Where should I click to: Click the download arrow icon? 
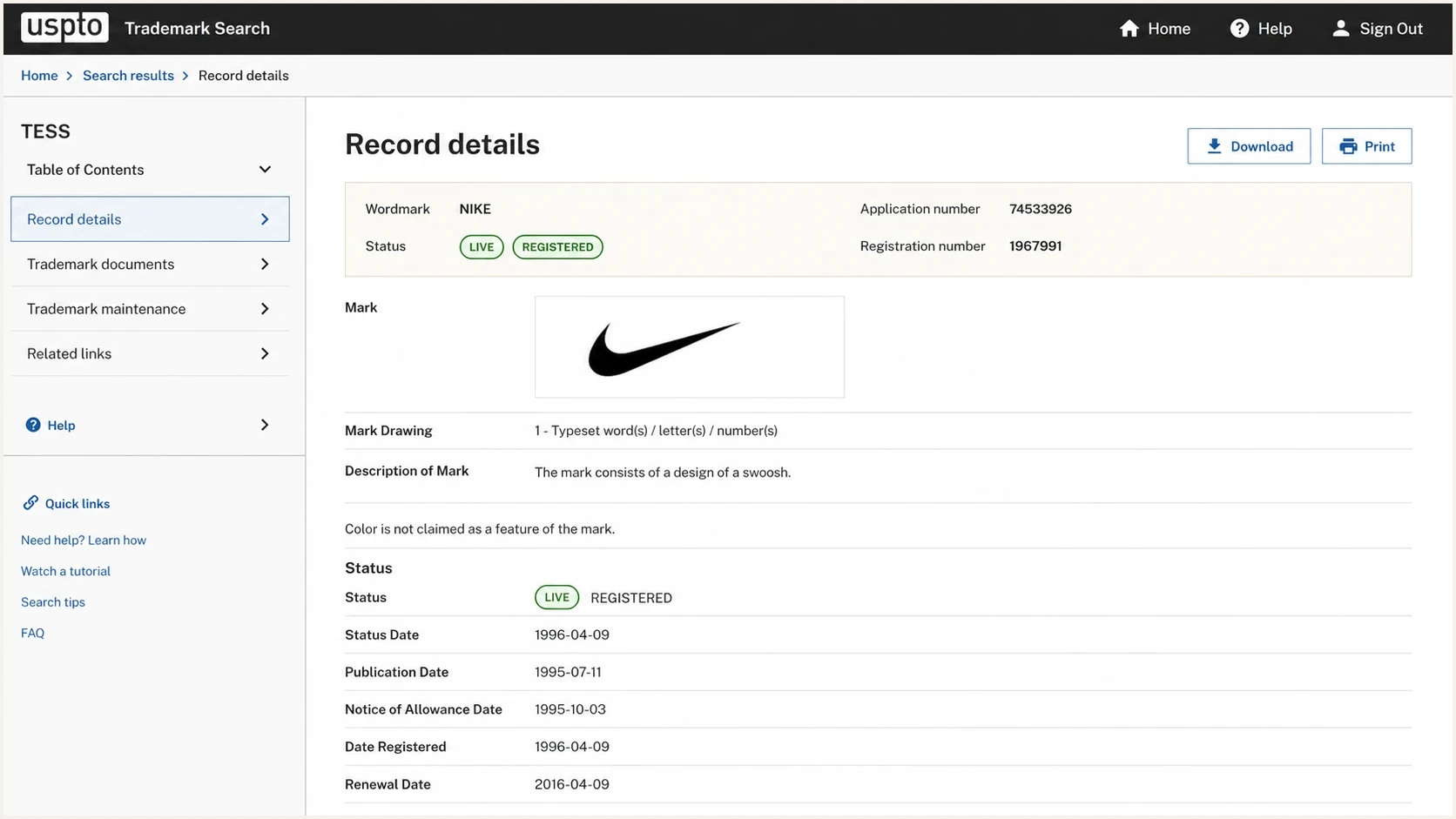(1214, 146)
